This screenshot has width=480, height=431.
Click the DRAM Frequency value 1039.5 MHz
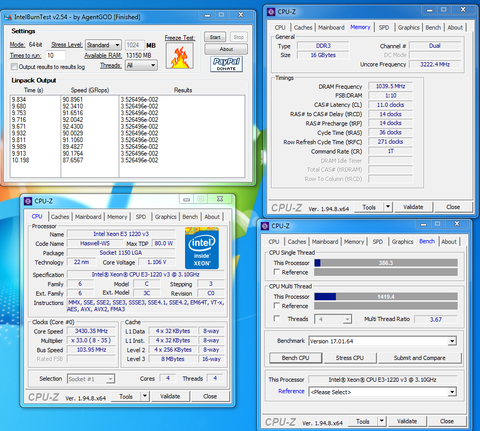click(x=390, y=86)
